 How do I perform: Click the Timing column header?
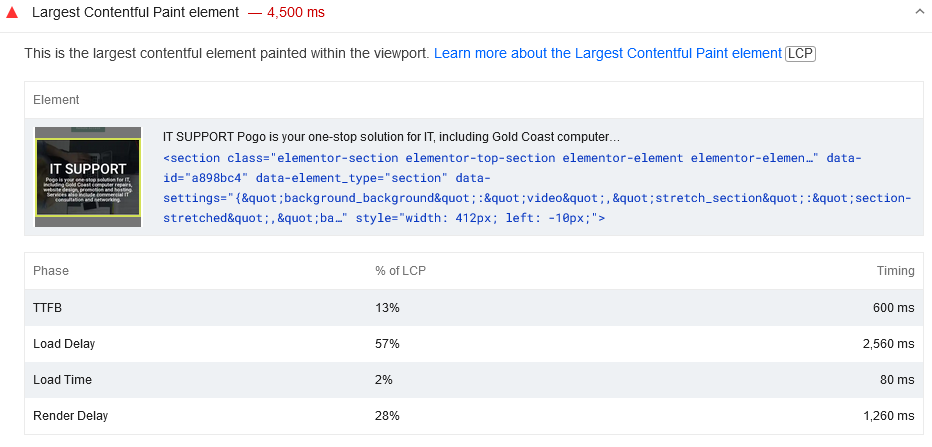(x=895, y=271)
